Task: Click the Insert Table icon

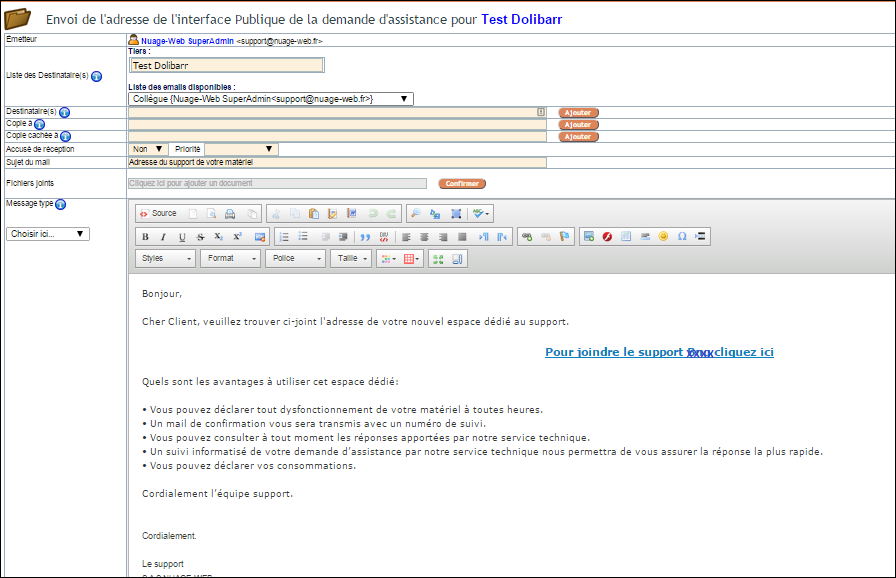Action: point(626,236)
